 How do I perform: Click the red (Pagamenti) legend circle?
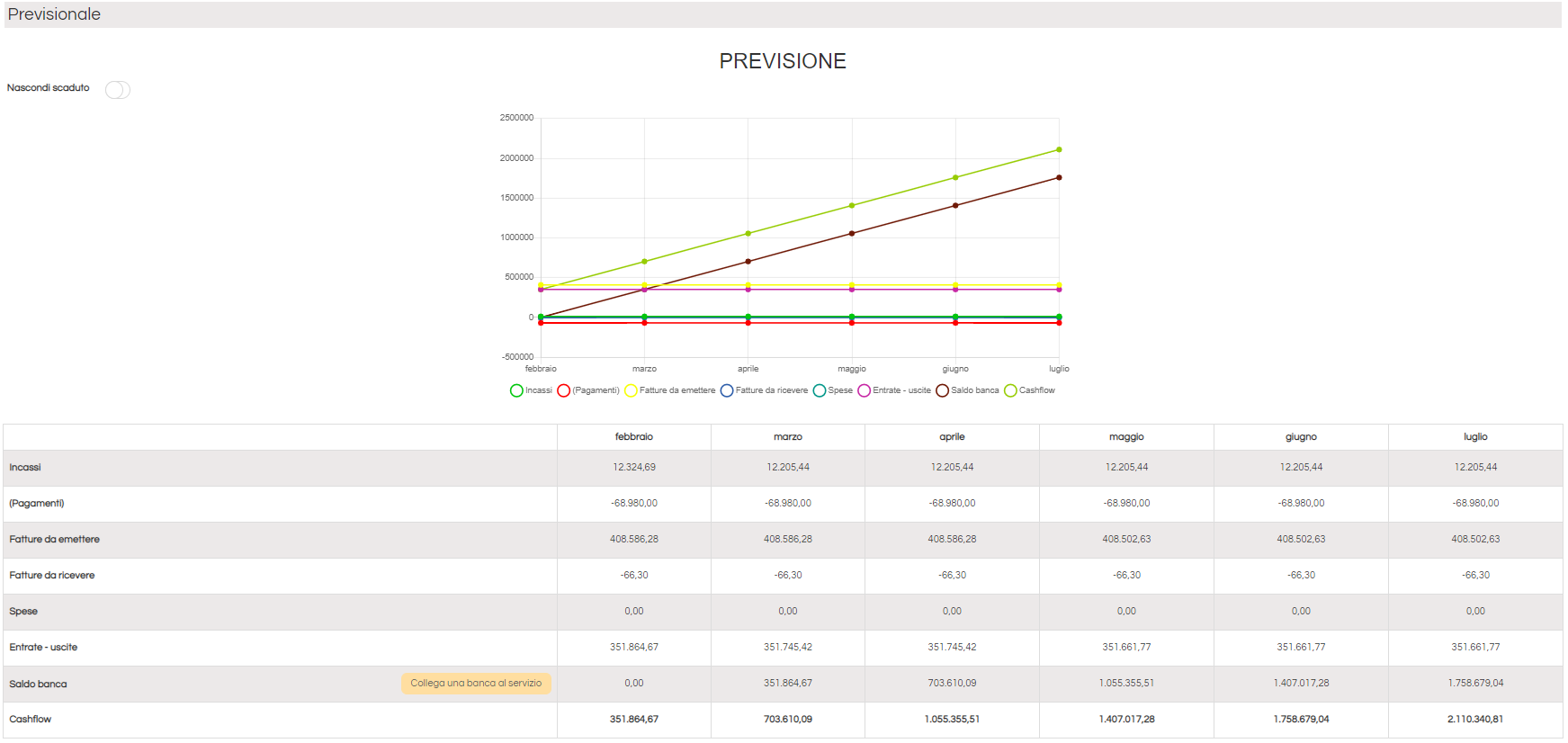coord(564,390)
